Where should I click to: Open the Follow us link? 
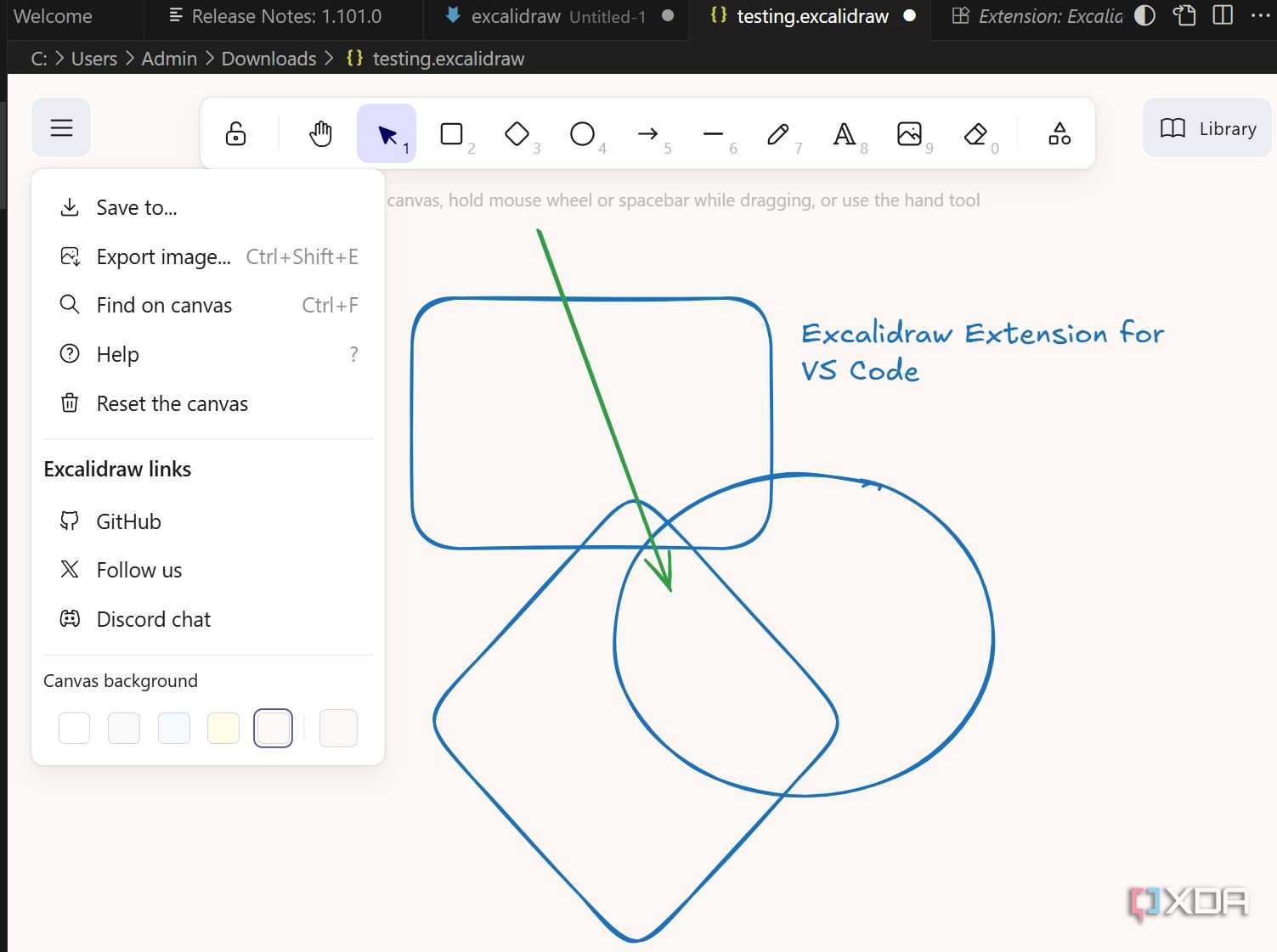(x=208, y=571)
